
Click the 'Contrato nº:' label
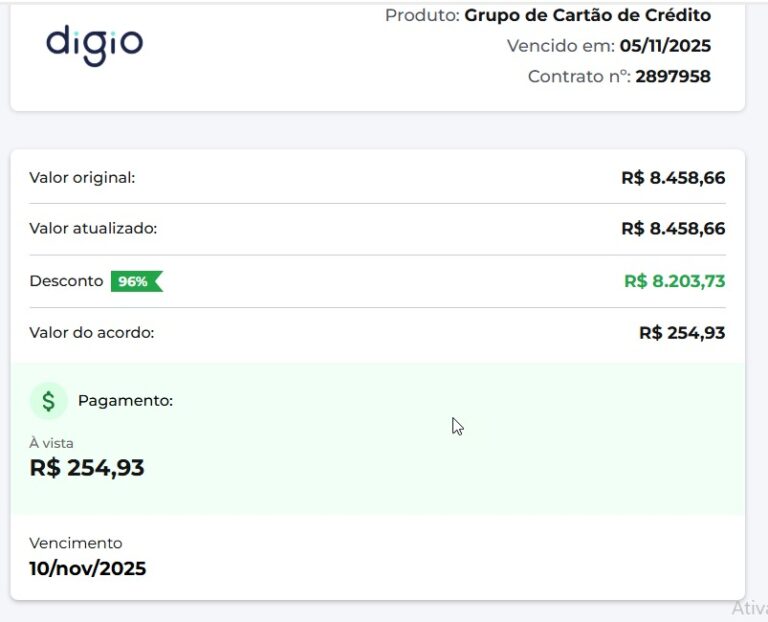pyautogui.click(x=579, y=76)
